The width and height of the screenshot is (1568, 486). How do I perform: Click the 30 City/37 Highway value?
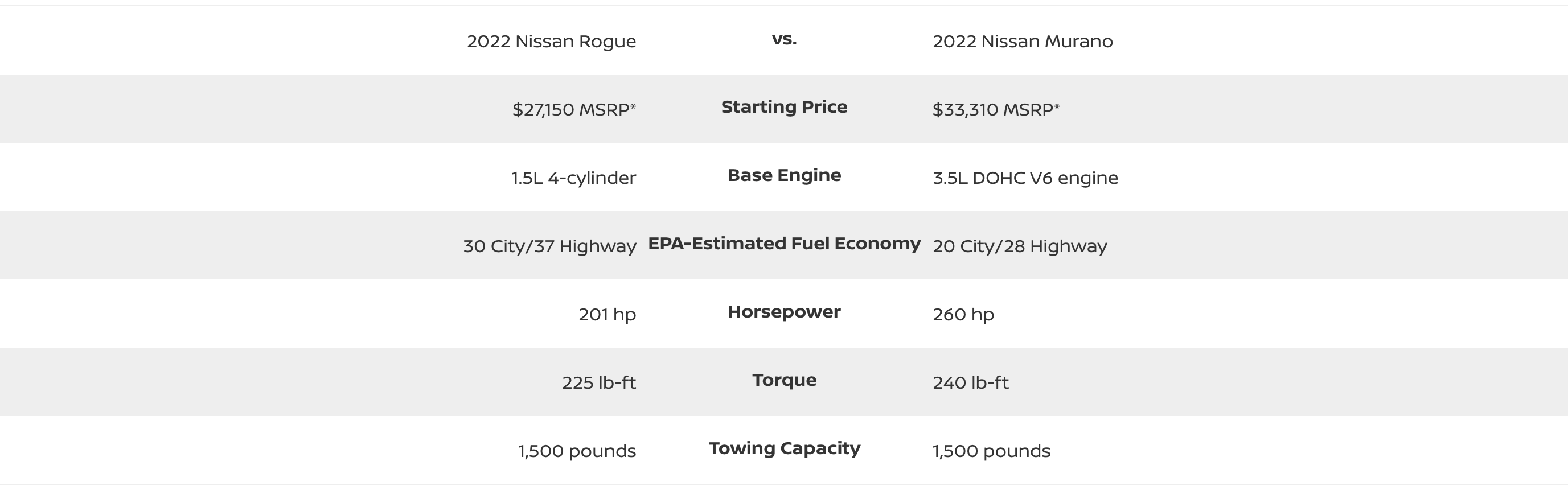[x=549, y=246]
